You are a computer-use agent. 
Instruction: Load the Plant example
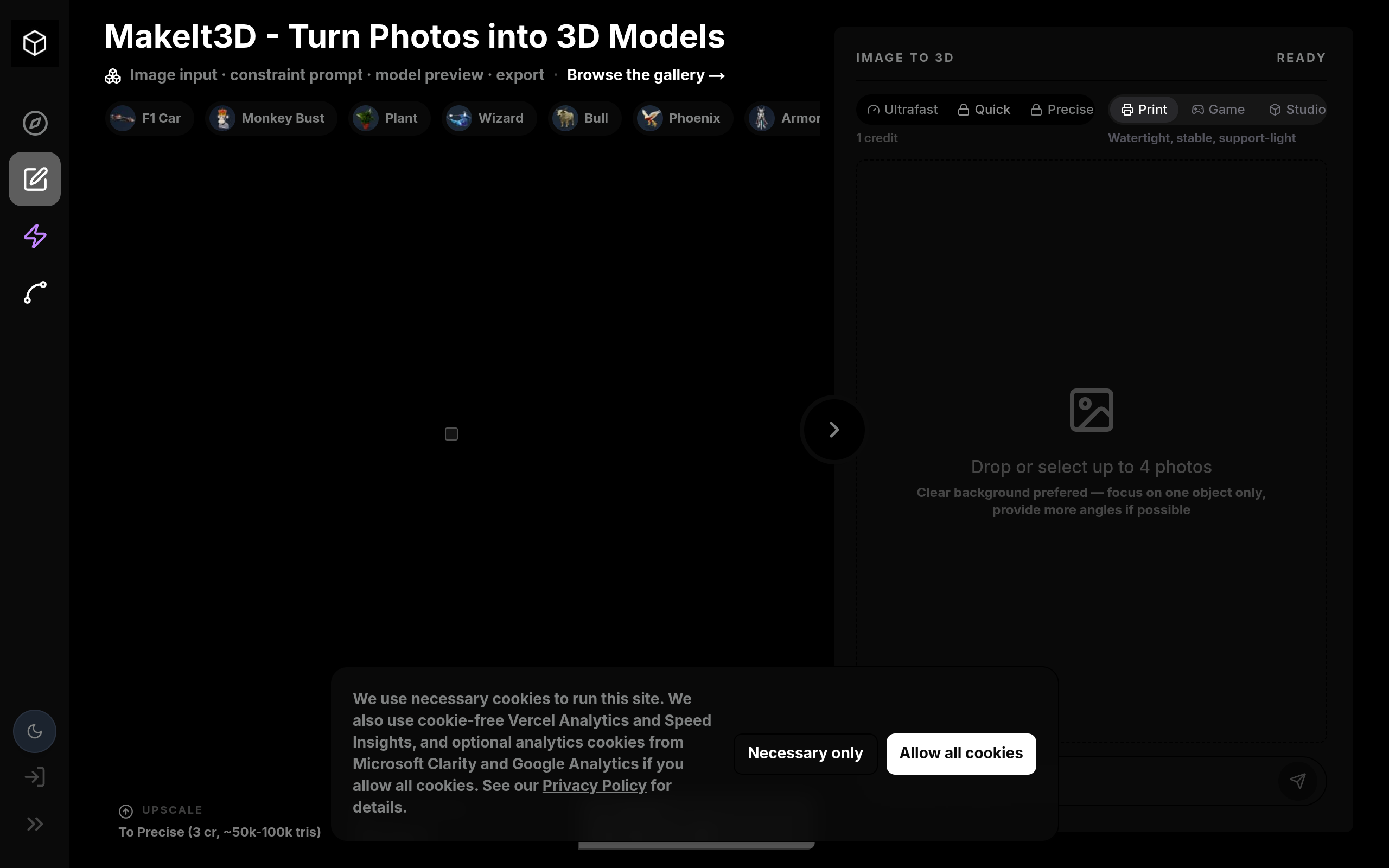389,118
